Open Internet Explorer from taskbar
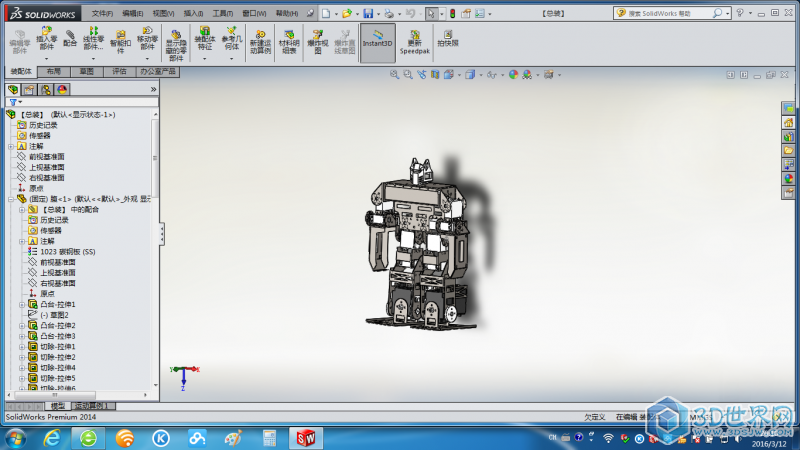The height and width of the screenshot is (450, 800). pyautogui.click(x=52, y=438)
